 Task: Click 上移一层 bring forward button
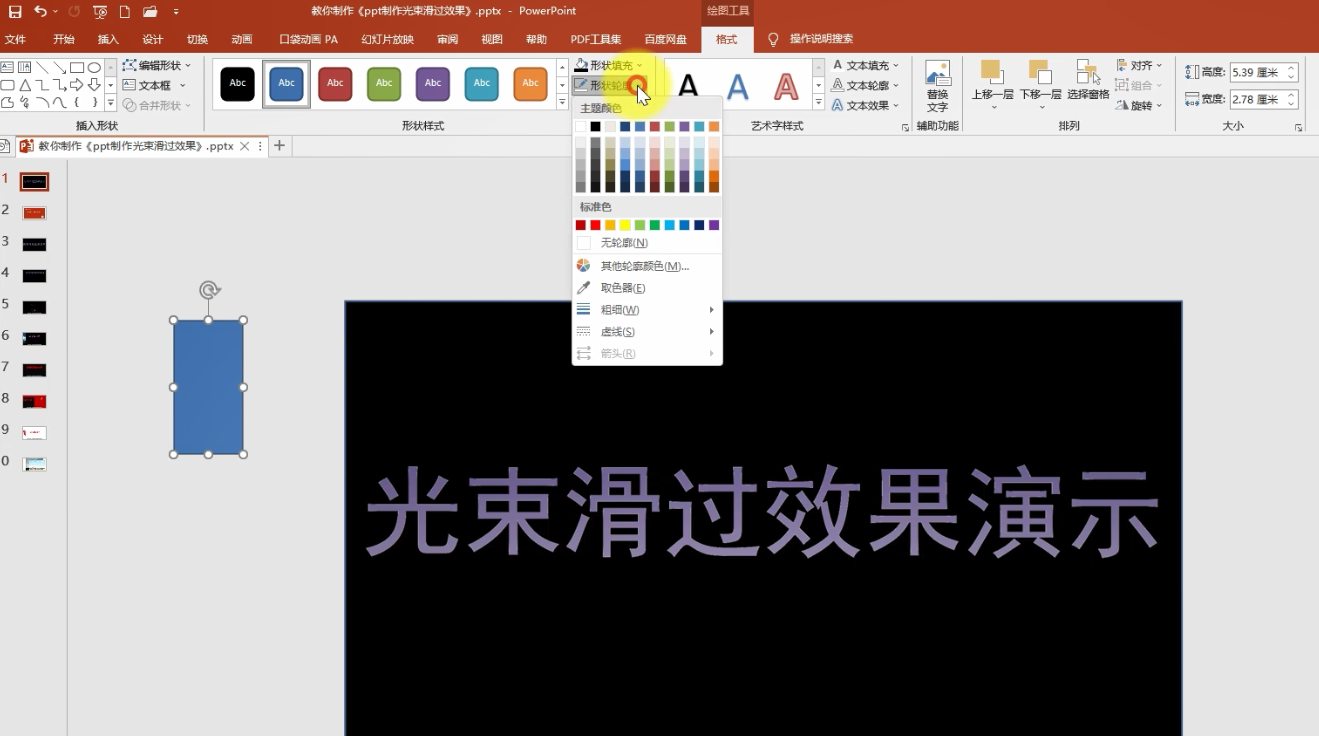point(992,84)
